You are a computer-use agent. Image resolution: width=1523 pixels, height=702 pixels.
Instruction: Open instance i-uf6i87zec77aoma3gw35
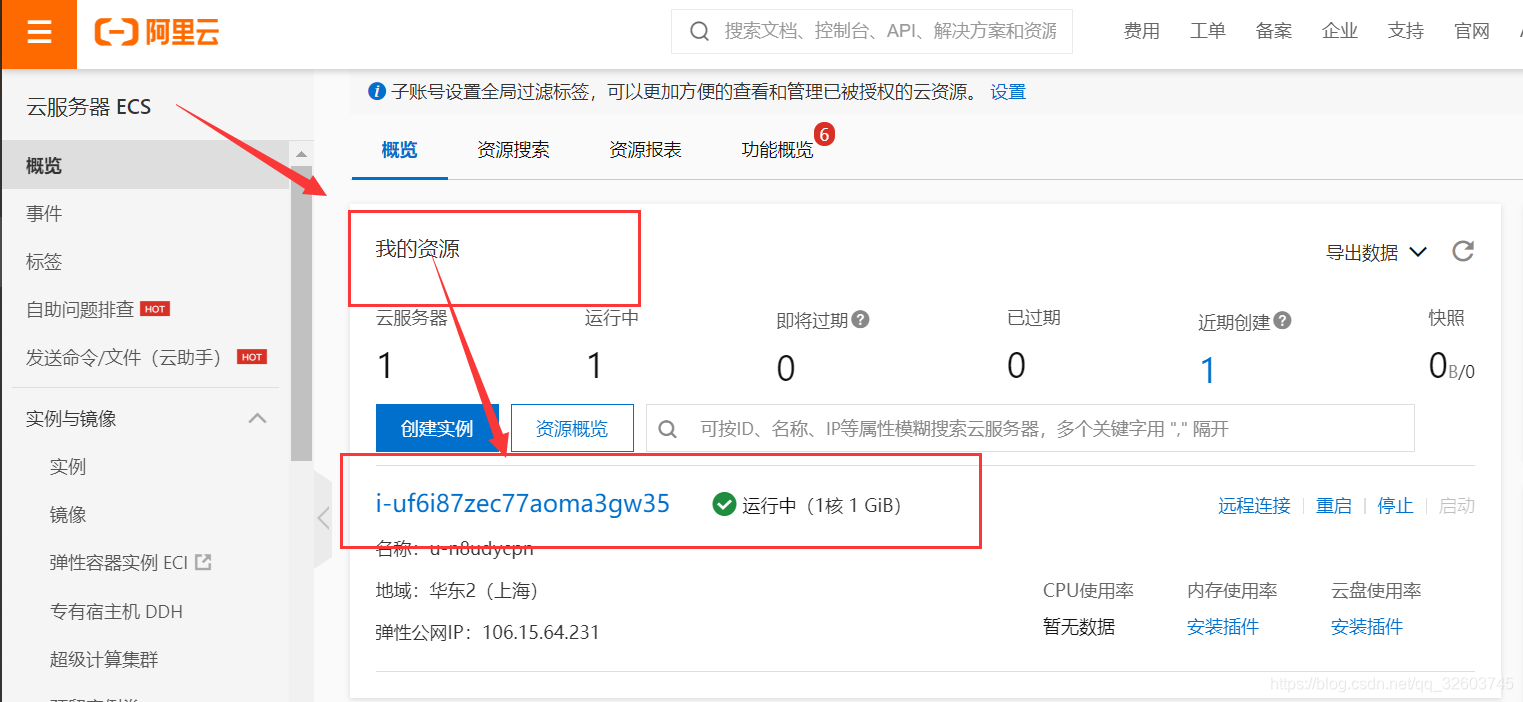coord(523,503)
